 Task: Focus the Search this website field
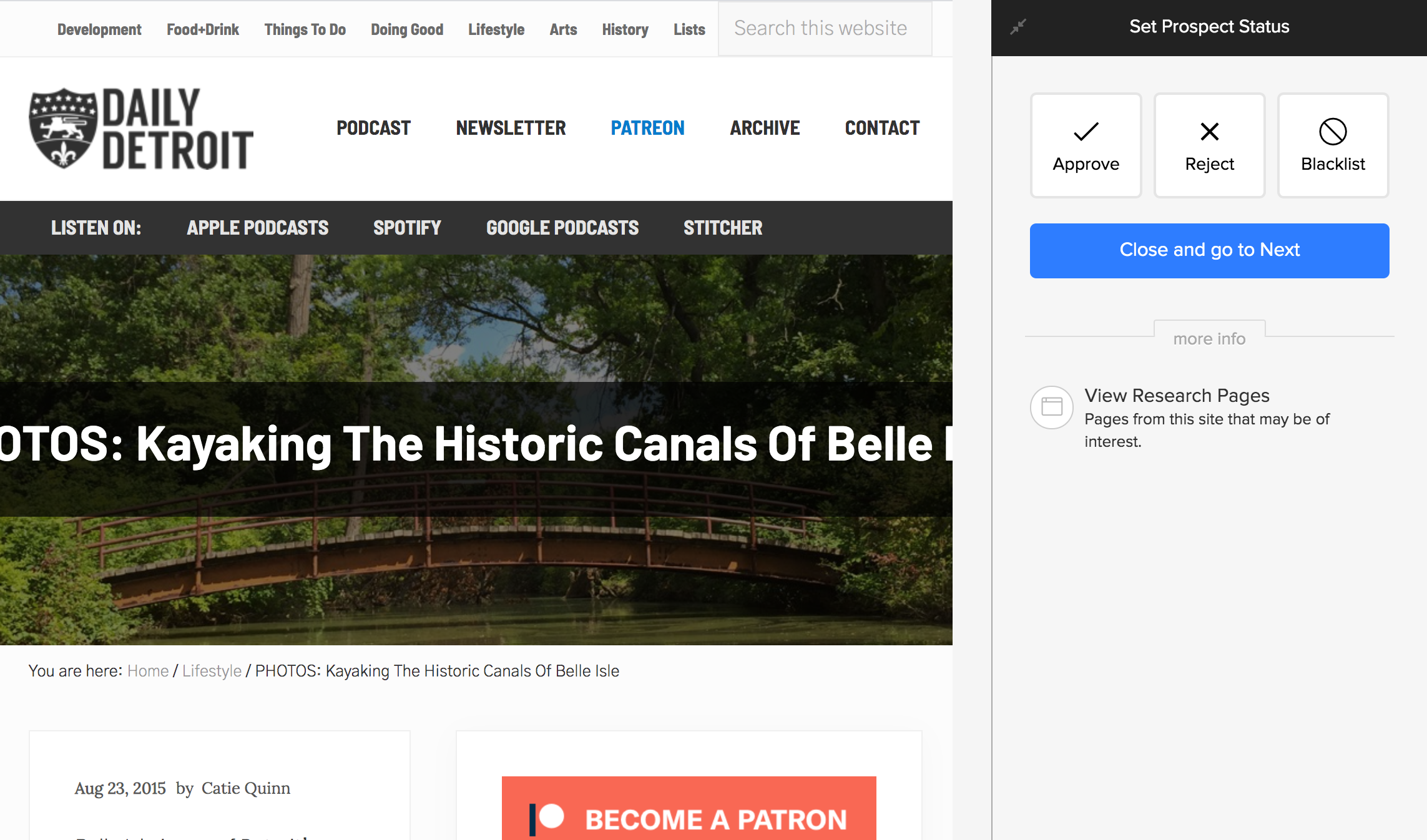[824, 29]
